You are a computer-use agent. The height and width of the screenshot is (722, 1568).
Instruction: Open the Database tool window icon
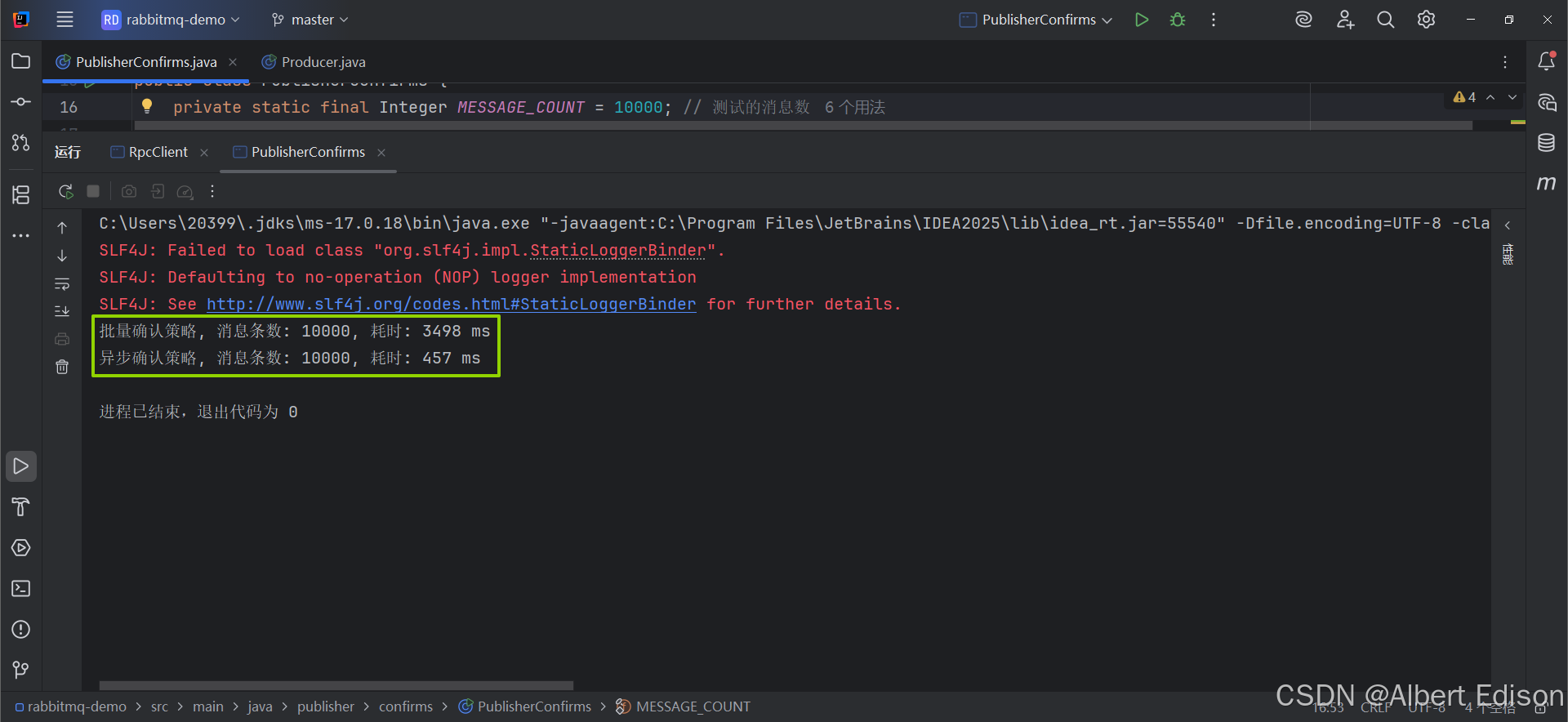1546,143
